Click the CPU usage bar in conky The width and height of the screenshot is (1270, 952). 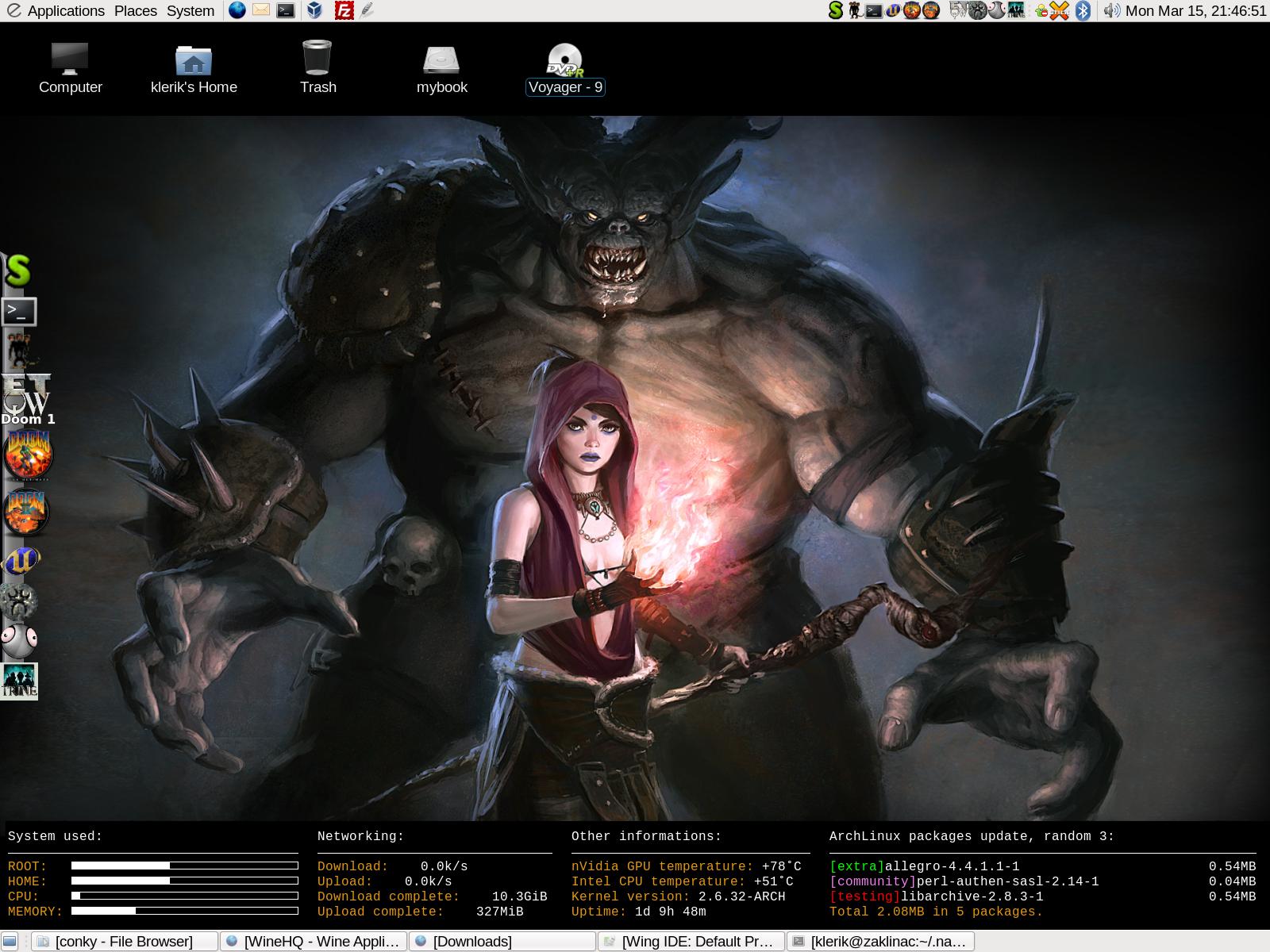click(184, 896)
